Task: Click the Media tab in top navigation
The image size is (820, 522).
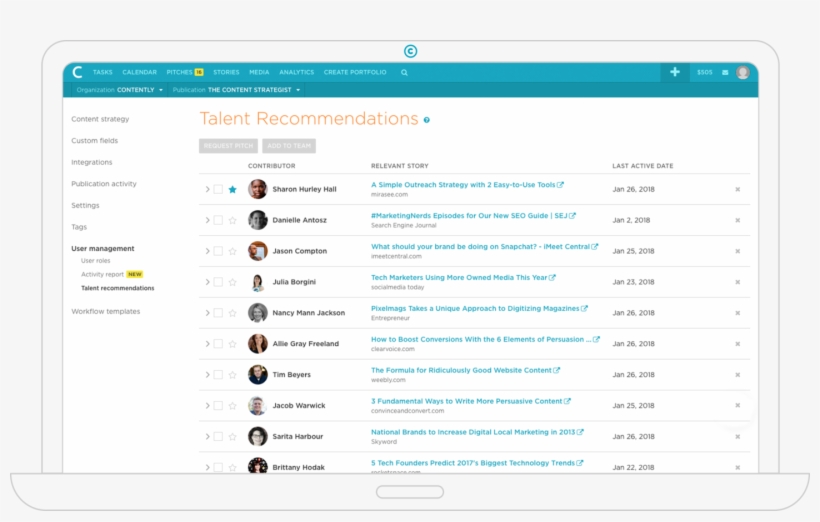Action: pos(259,72)
